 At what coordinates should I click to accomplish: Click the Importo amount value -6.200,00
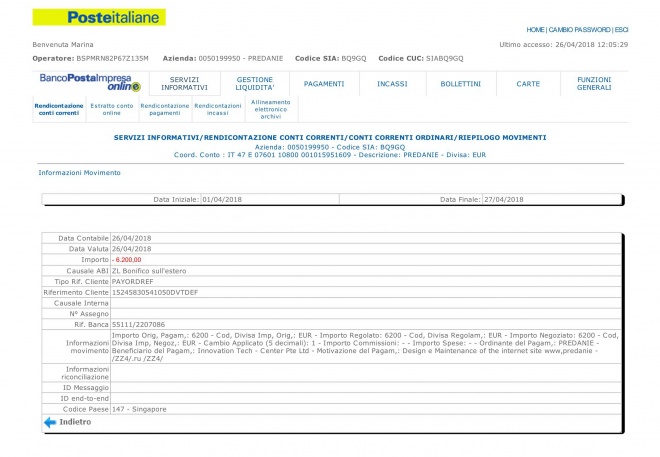tap(127, 259)
